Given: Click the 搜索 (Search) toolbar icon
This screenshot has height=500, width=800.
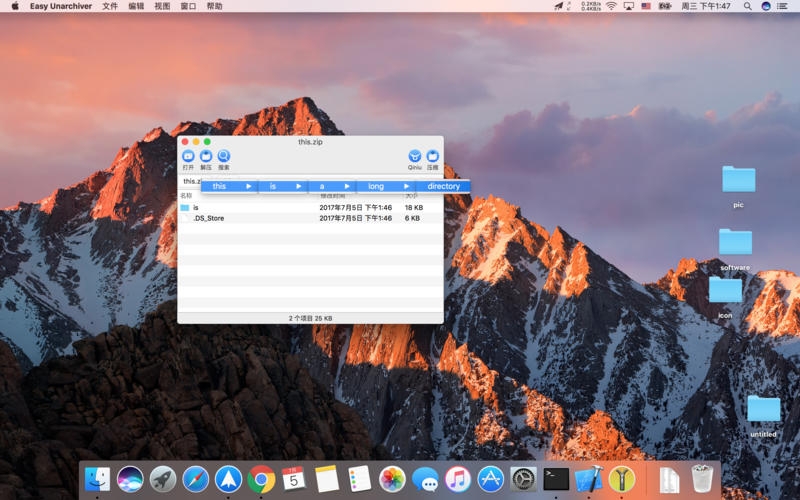Looking at the screenshot, I should [224, 157].
